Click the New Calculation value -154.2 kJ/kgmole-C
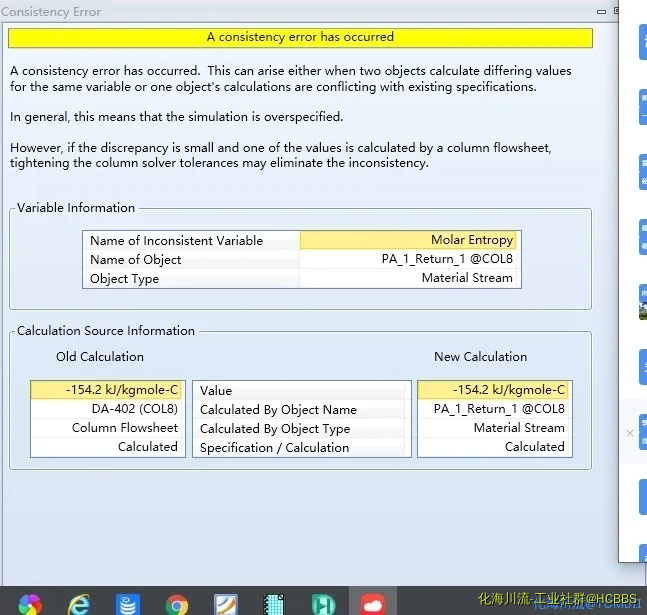Viewport: 647px width, 615px height. (494, 390)
